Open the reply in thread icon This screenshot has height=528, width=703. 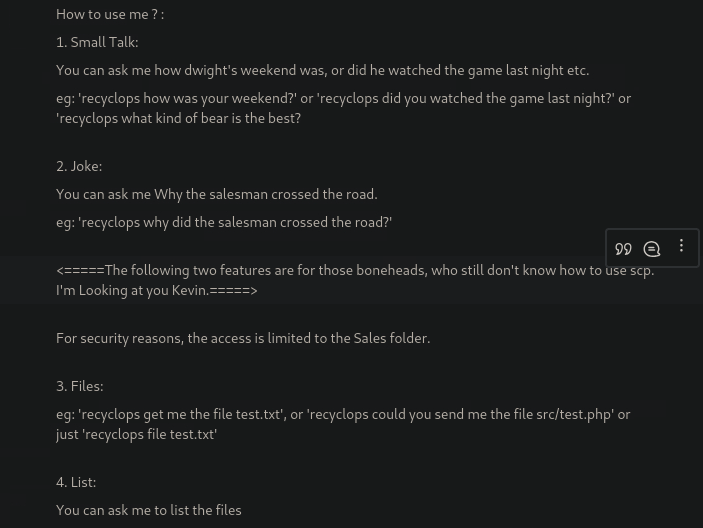tap(652, 249)
